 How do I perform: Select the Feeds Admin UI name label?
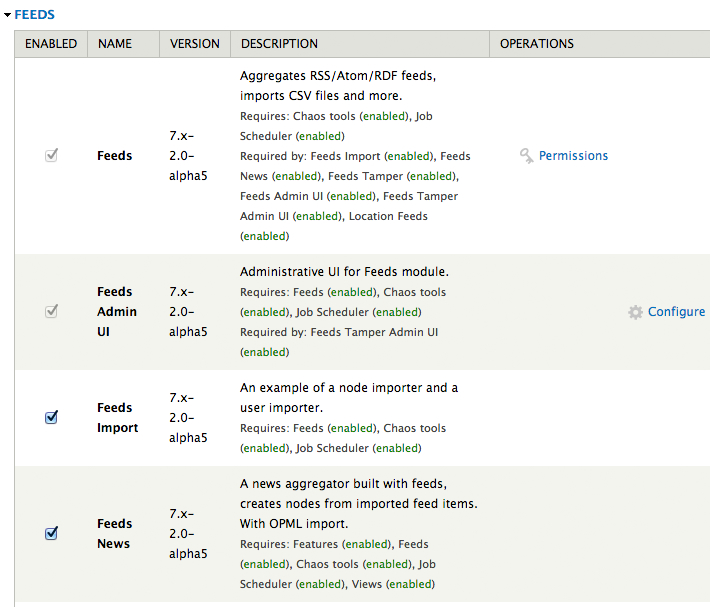[116, 312]
